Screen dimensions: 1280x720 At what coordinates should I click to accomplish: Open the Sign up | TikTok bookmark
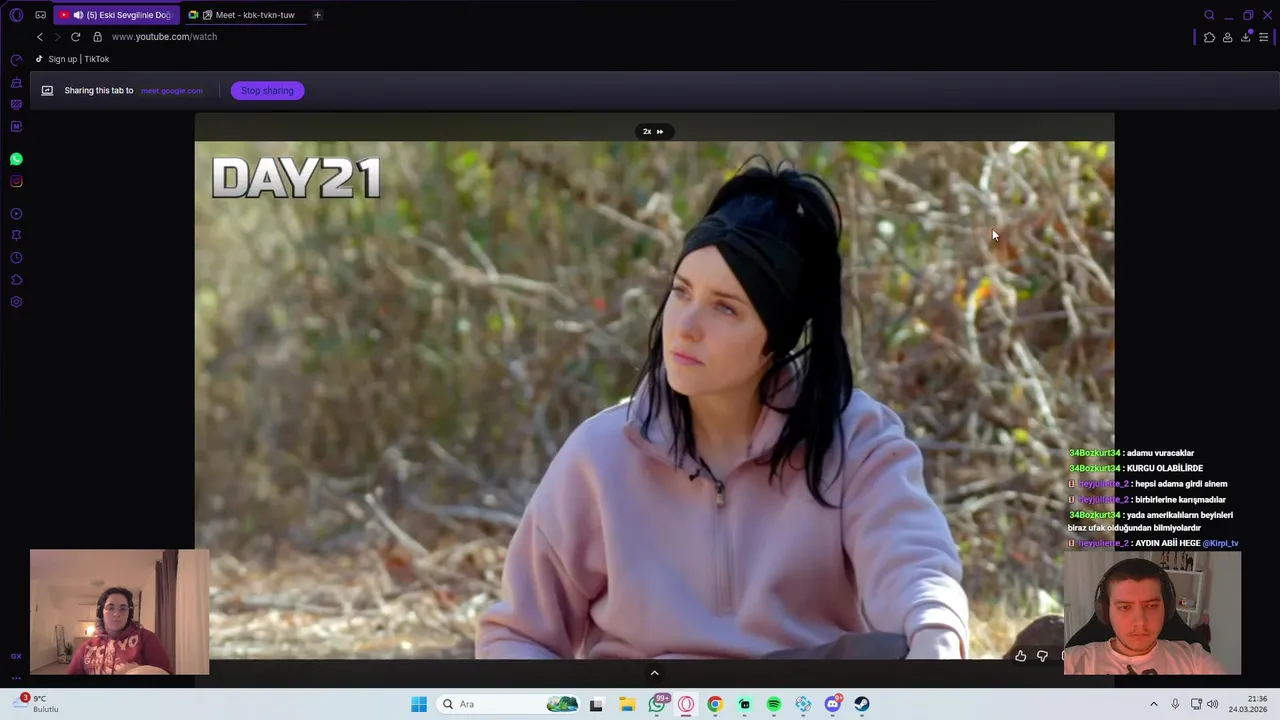click(x=72, y=59)
